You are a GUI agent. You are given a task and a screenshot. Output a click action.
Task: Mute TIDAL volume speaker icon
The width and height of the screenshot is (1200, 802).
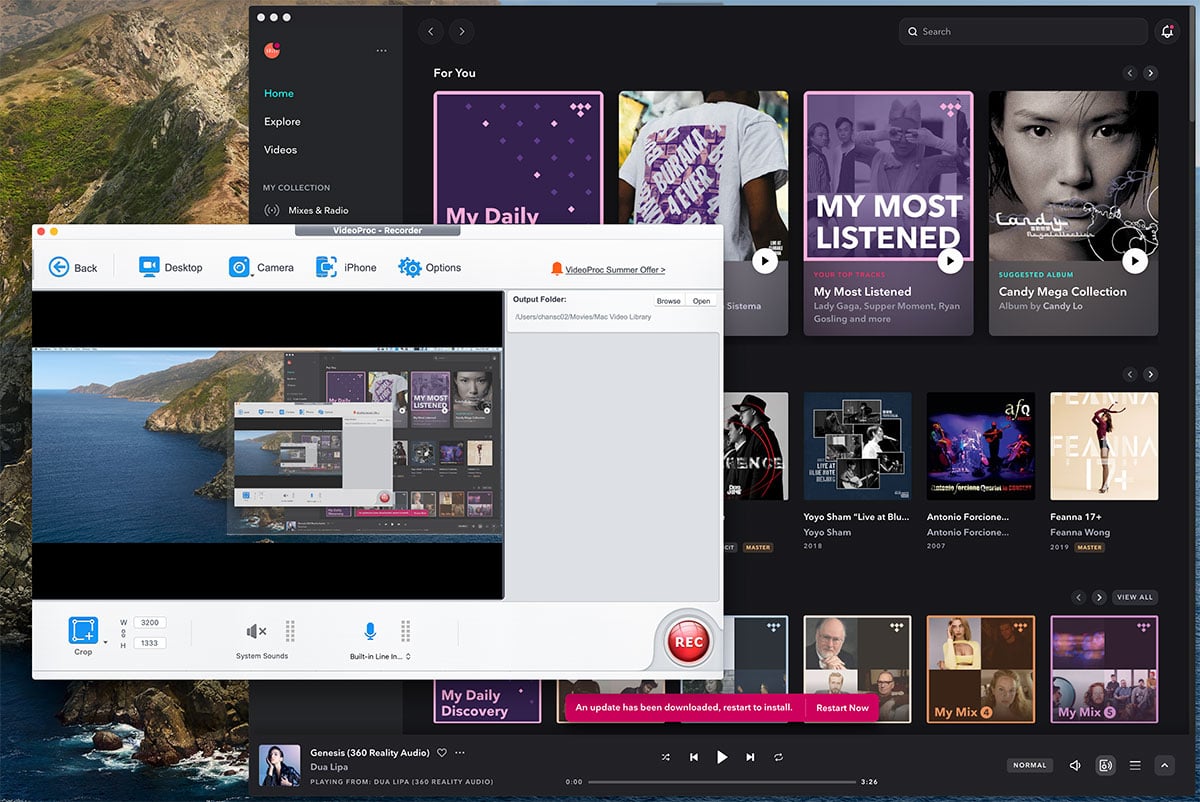[x=1075, y=765]
